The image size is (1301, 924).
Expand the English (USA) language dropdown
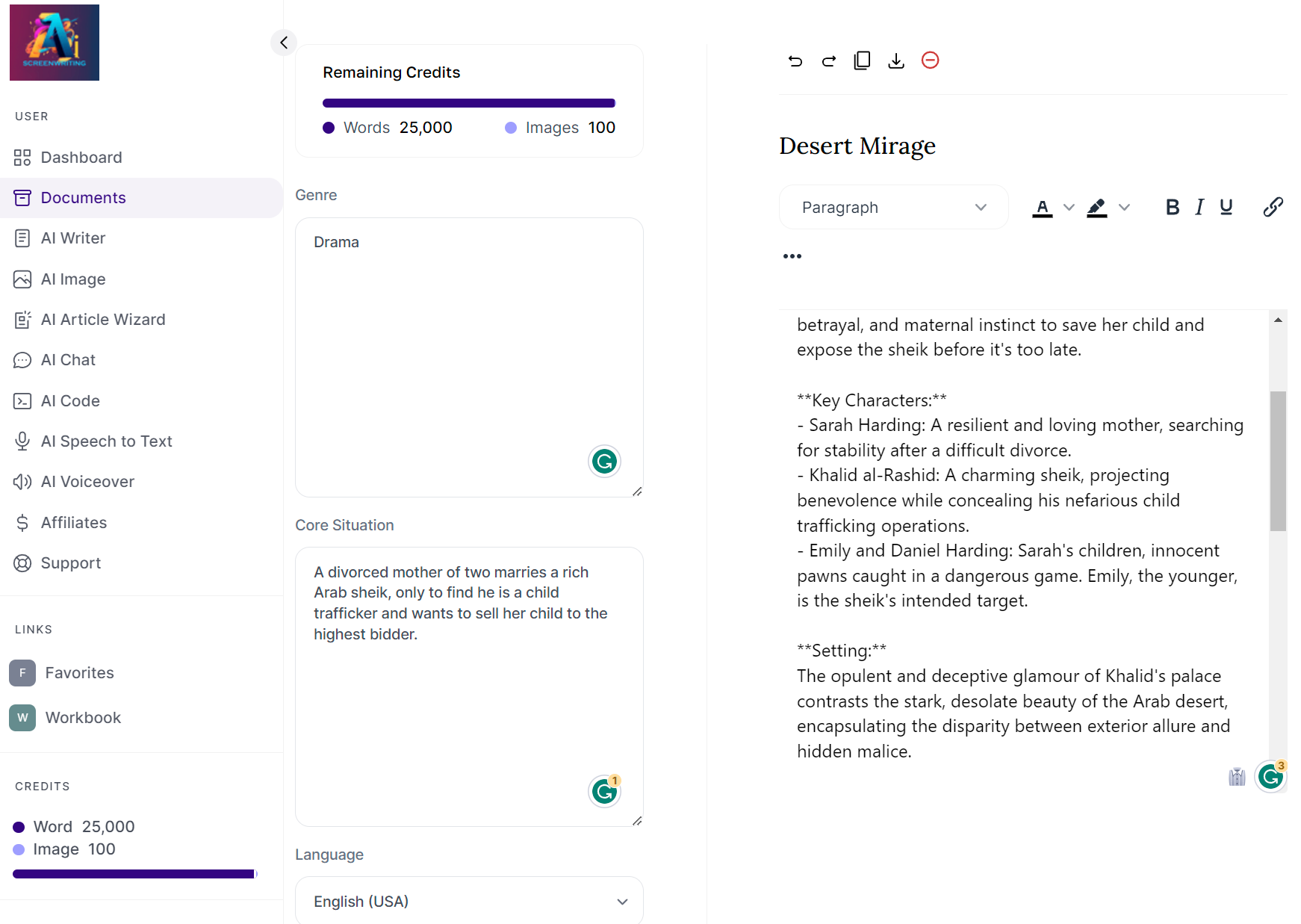pyautogui.click(x=469, y=901)
